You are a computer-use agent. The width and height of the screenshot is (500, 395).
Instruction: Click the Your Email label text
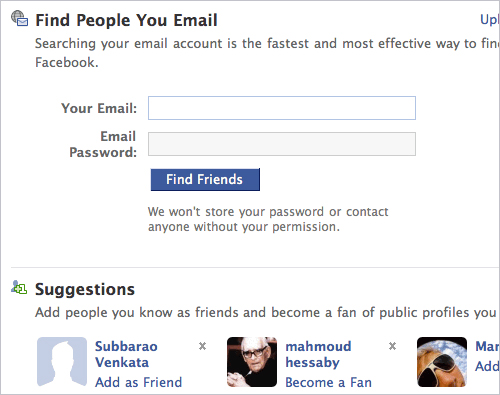tap(99, 108)
